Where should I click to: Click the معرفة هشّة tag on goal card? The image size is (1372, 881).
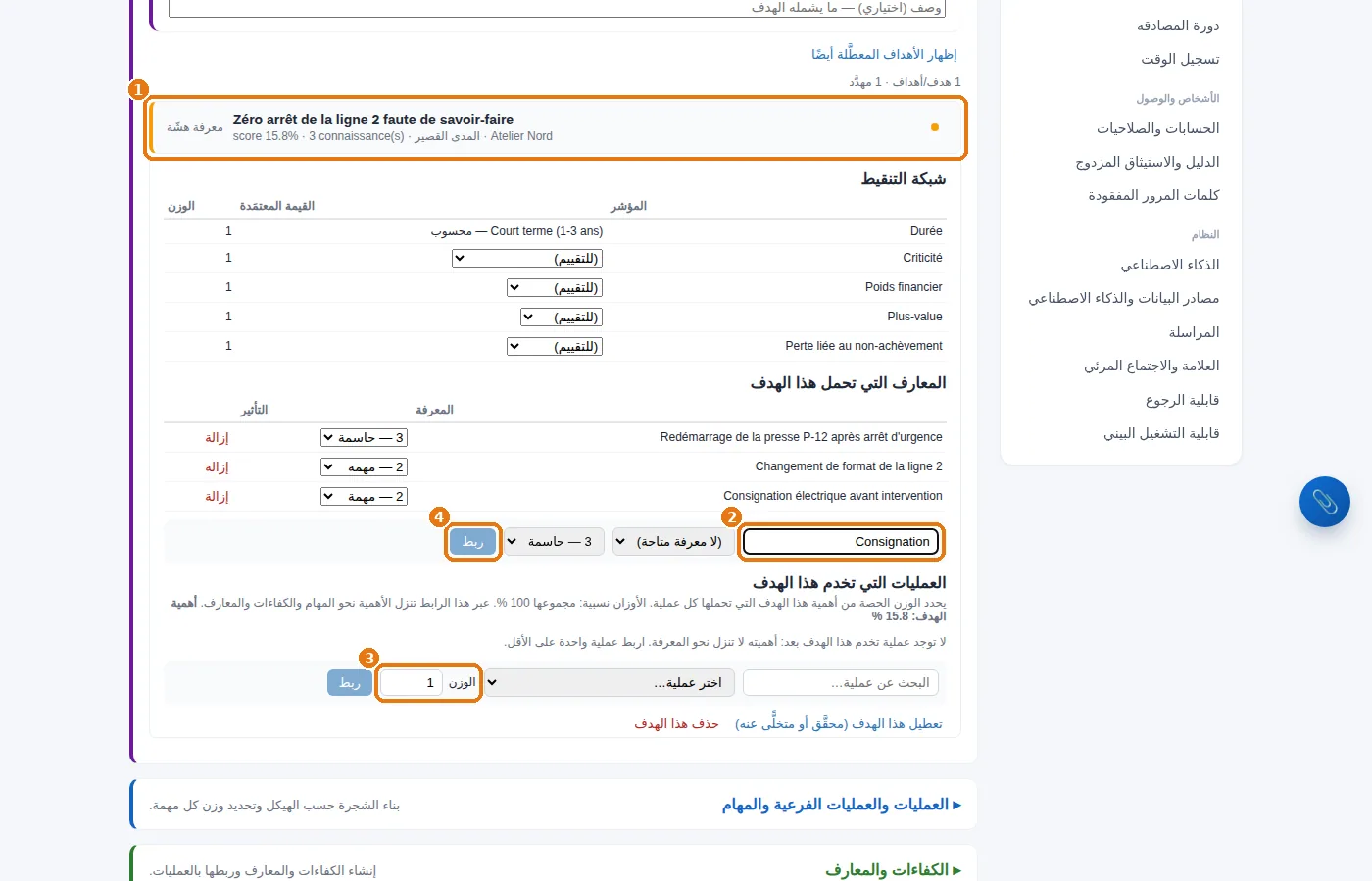tap(195, 127)
